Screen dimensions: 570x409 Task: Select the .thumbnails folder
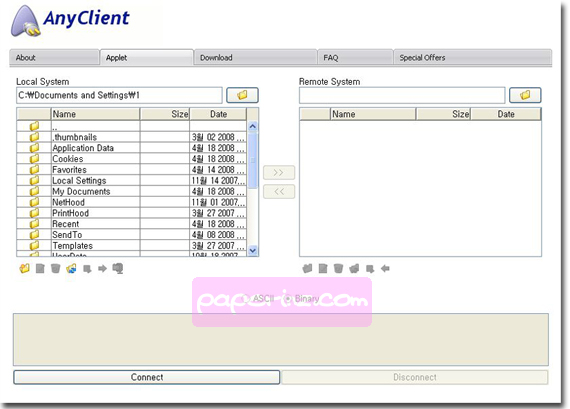[75, 137]
